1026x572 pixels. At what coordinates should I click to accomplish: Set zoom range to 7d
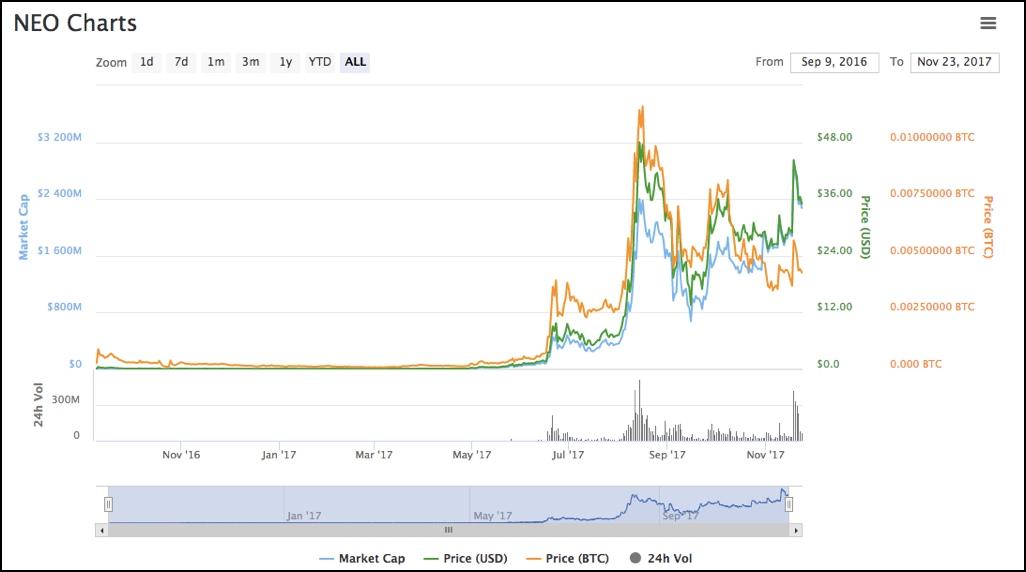(181, 62)
